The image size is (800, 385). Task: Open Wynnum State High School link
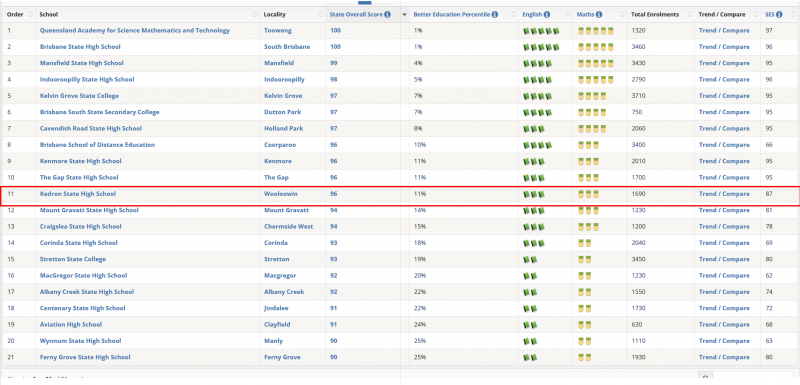(x=80, y=341)
